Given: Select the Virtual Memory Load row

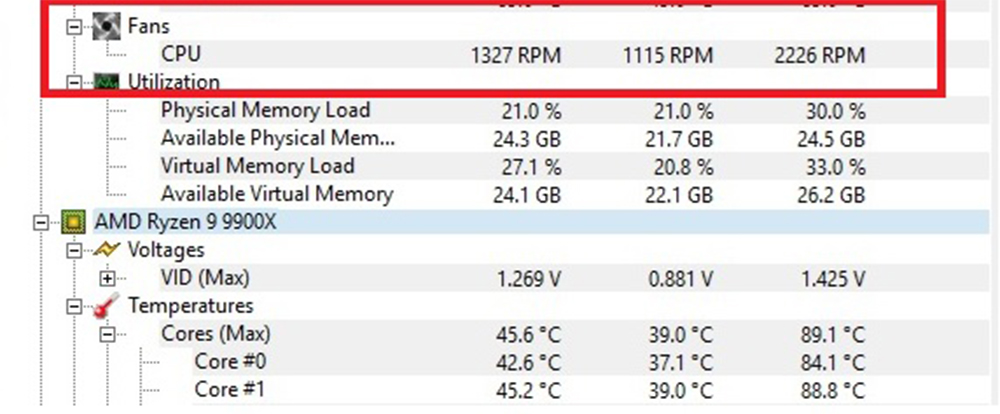Looking at the screenshot, I should (257, 166).
